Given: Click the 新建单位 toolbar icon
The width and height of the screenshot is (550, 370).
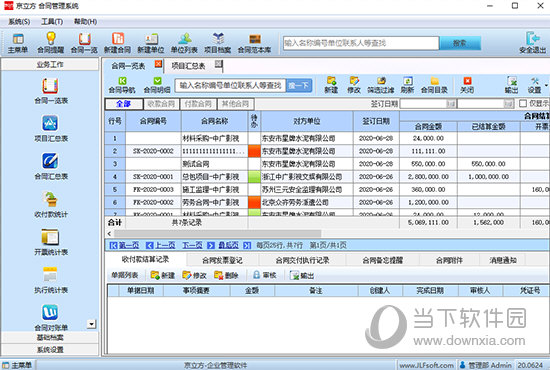Looking at the screenshot, I should [151, 43].
